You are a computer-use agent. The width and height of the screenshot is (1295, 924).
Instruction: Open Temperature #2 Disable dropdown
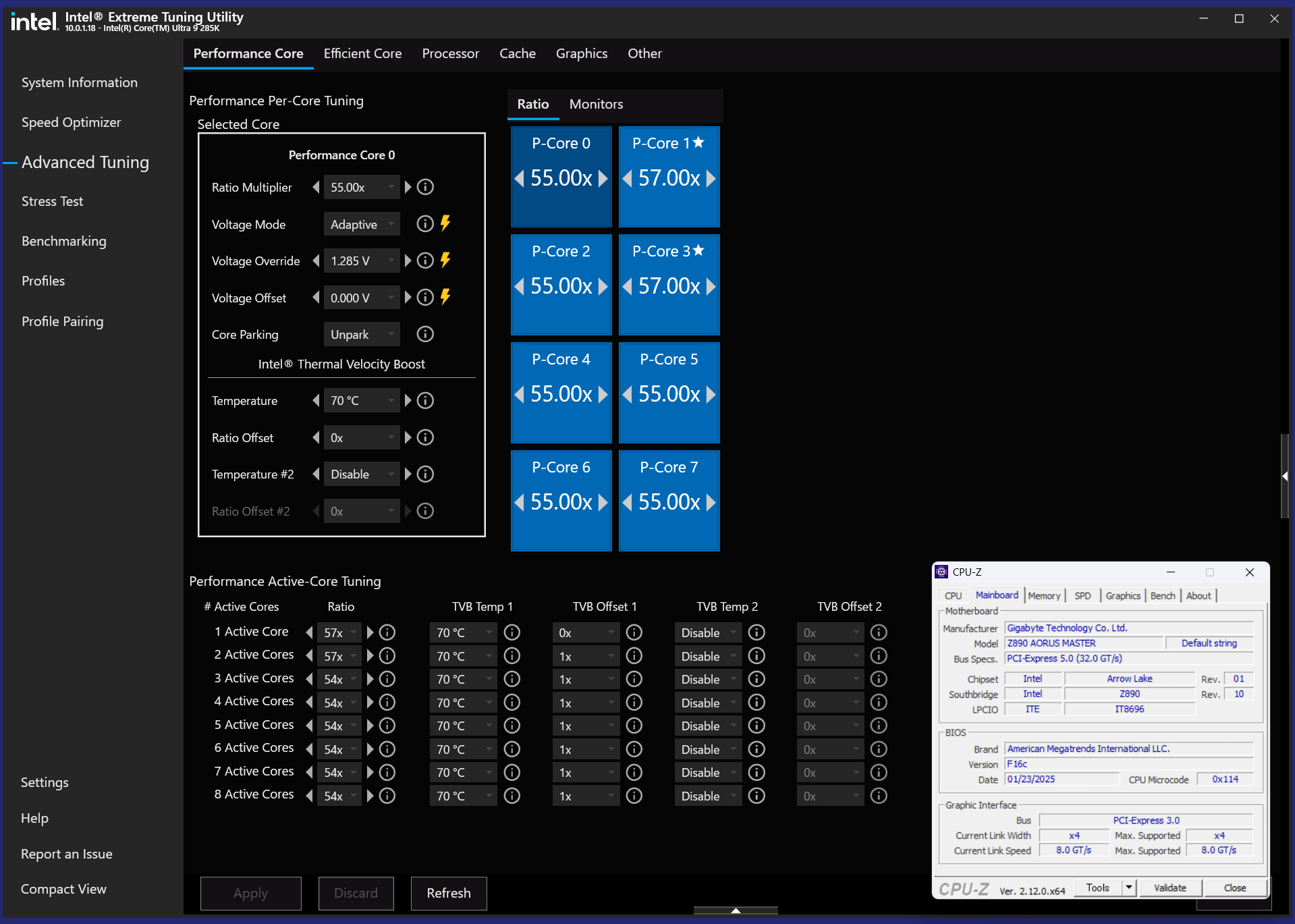click(x=362, y=474)
